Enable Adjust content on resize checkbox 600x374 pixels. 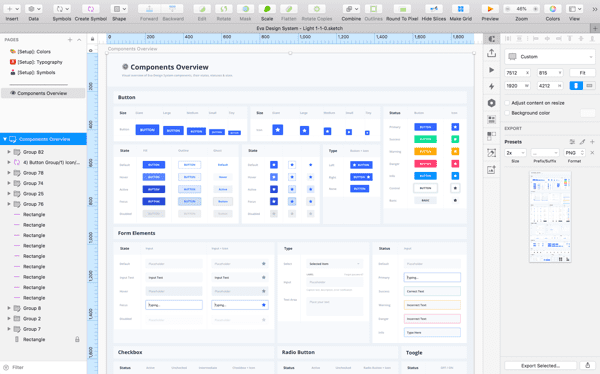click(x=507, y=103)
